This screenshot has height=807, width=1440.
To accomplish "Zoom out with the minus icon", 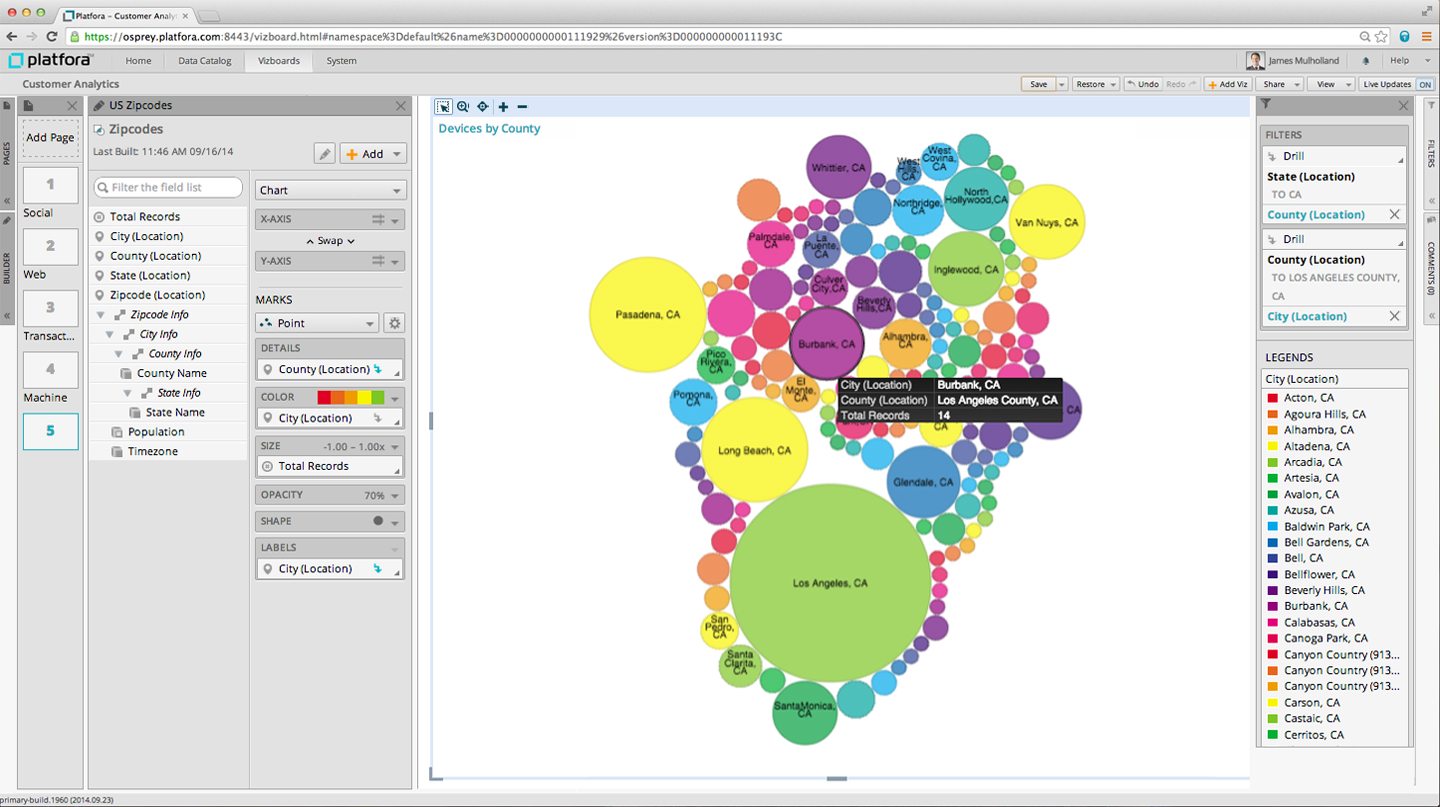I will 522,107.
